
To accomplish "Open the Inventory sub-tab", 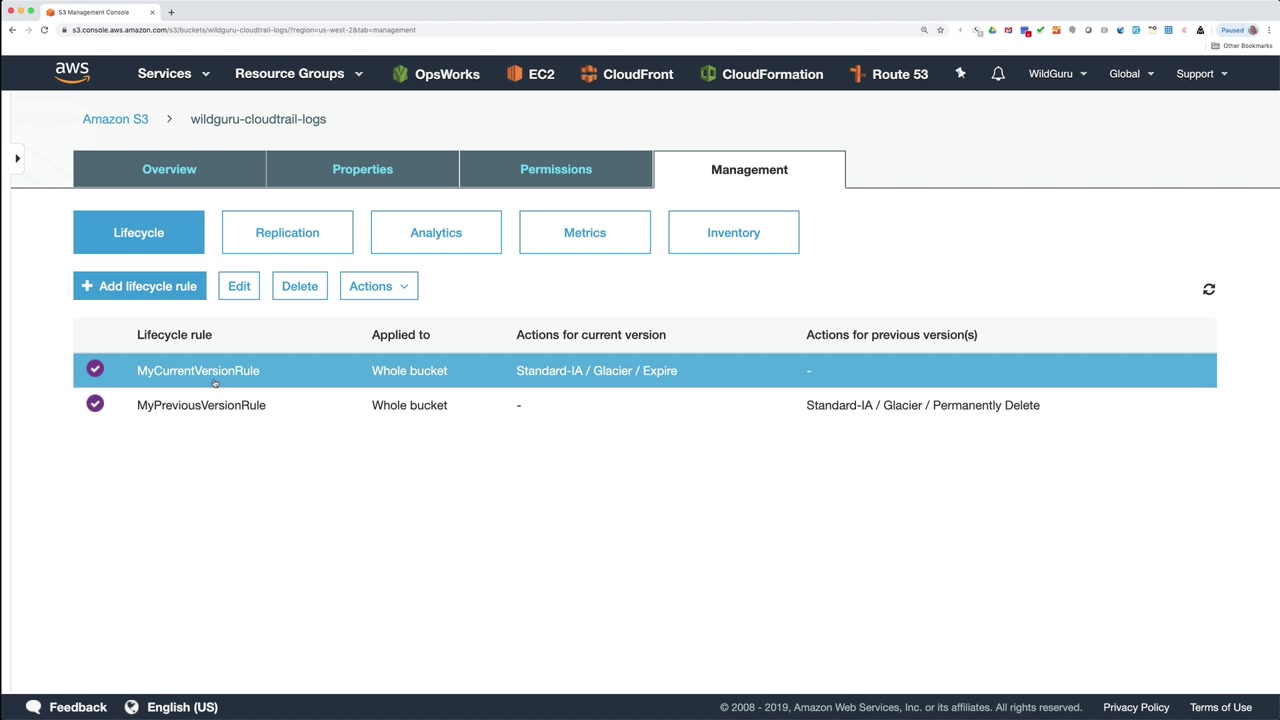I will tap(734, 232).
